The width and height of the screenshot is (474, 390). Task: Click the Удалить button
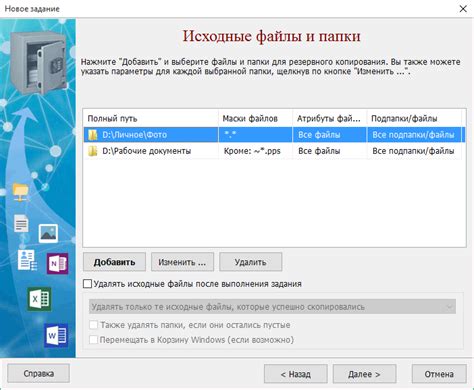click(250, 262)
